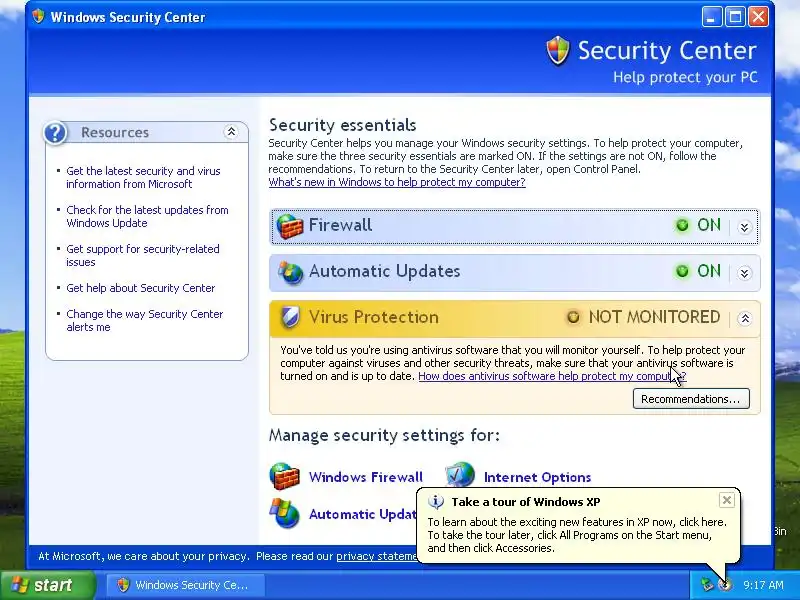
Task: Click the Firewall heading text
Action: tap(340, 225)
